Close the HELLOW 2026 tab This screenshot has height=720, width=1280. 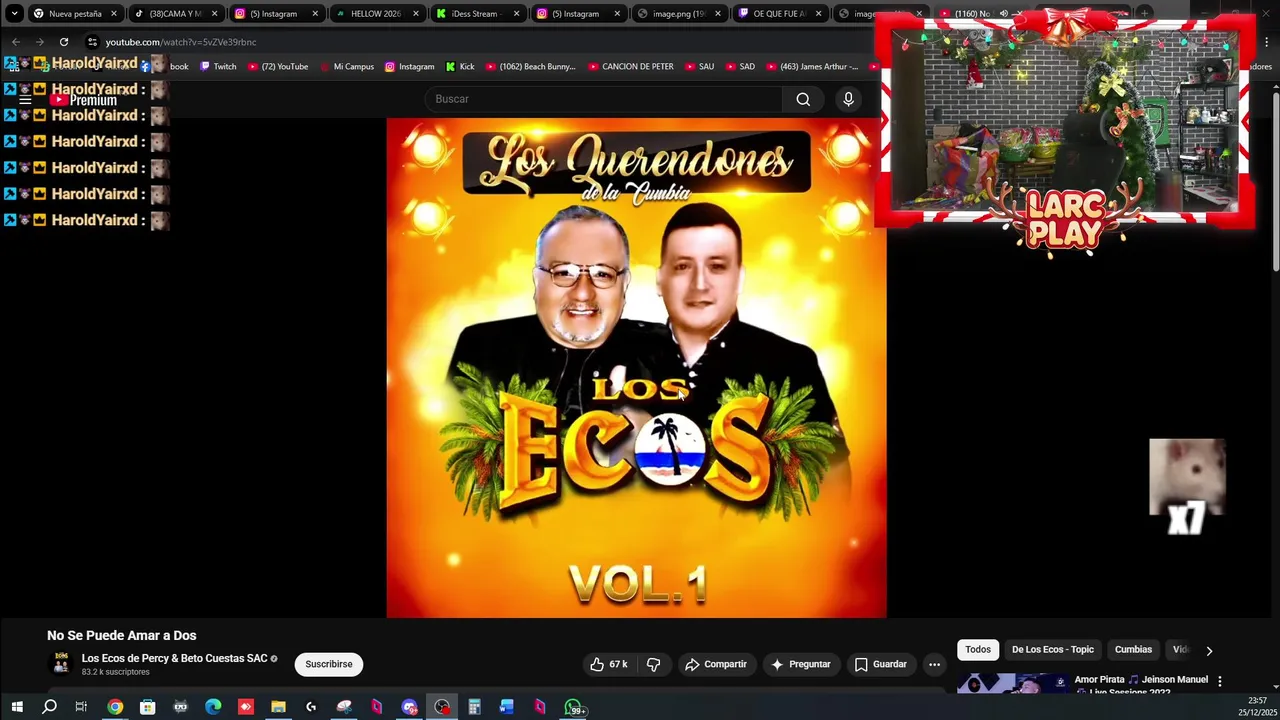415,14
